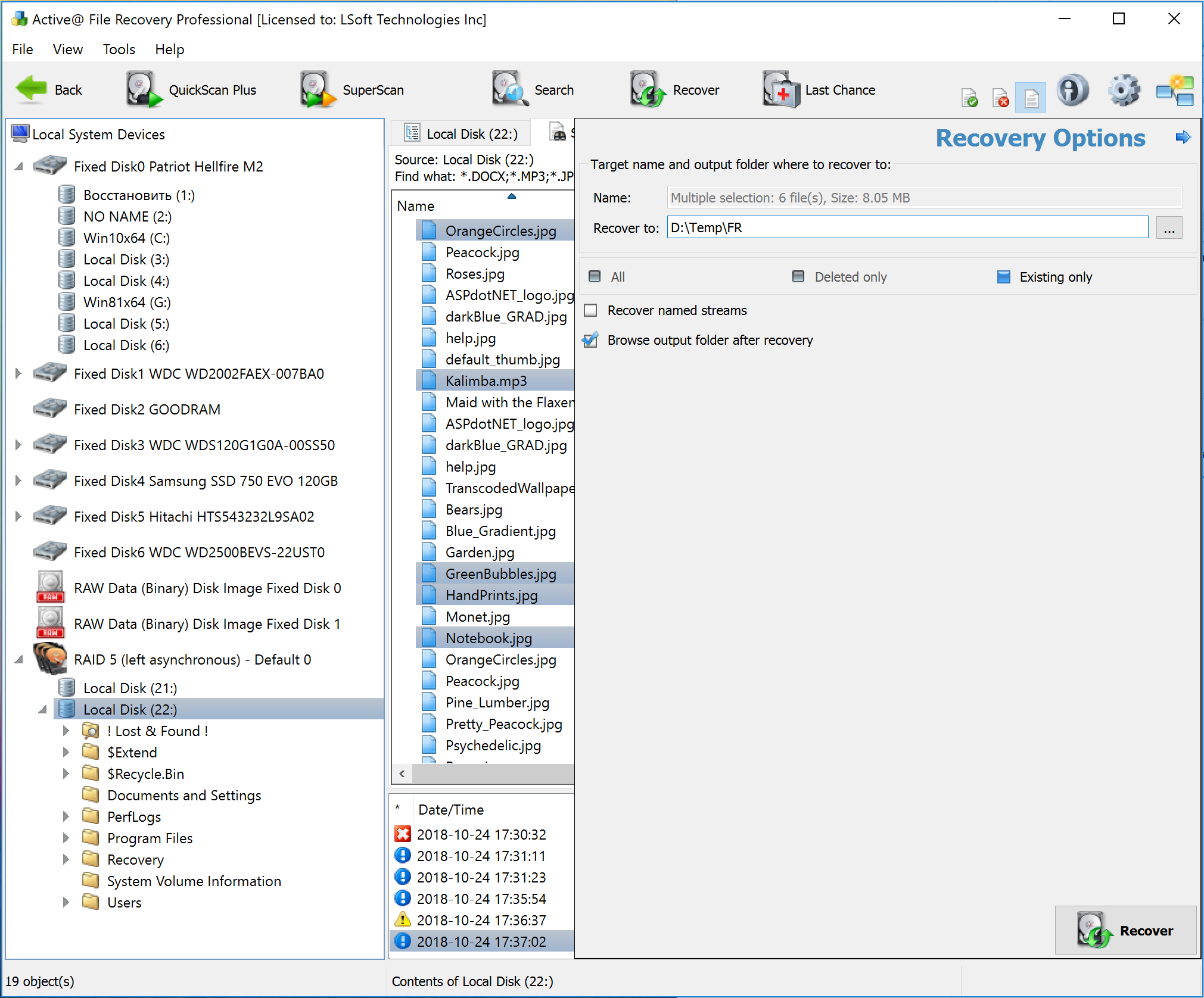Select Local Disk (21:) volume

coord(130,688)
